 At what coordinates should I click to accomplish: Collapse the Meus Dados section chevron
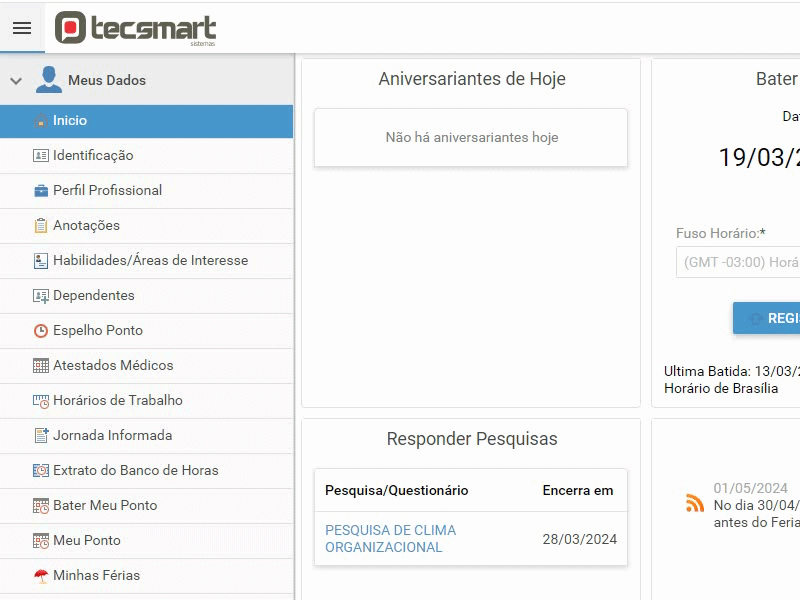pos(16,81)
